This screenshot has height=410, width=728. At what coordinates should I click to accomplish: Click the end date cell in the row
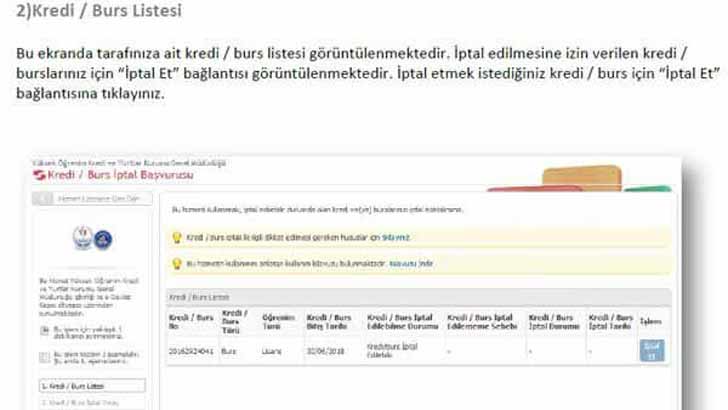pyautogui.click(x=325, y=351)
